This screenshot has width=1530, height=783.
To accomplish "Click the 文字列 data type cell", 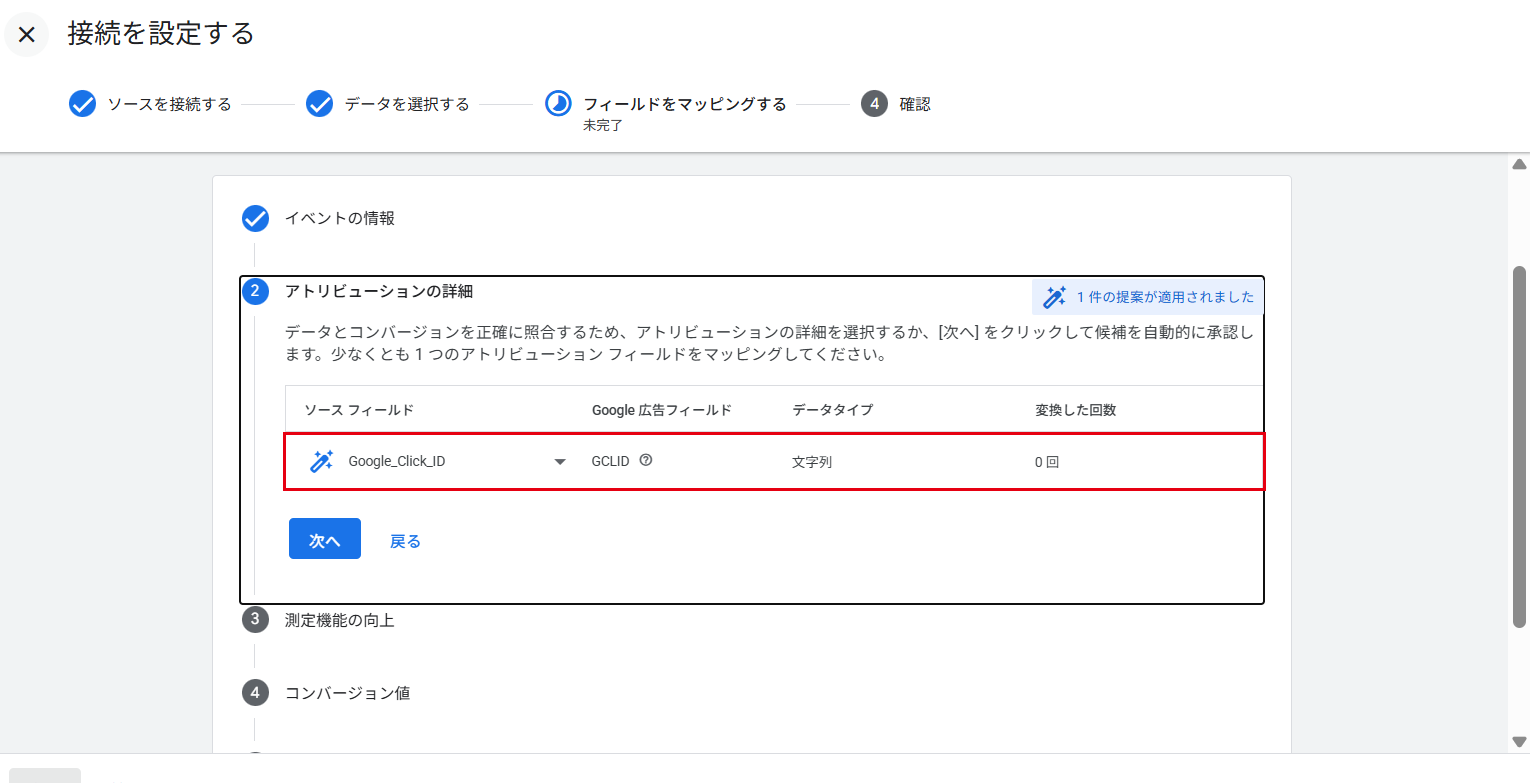I will pos(812,462).
